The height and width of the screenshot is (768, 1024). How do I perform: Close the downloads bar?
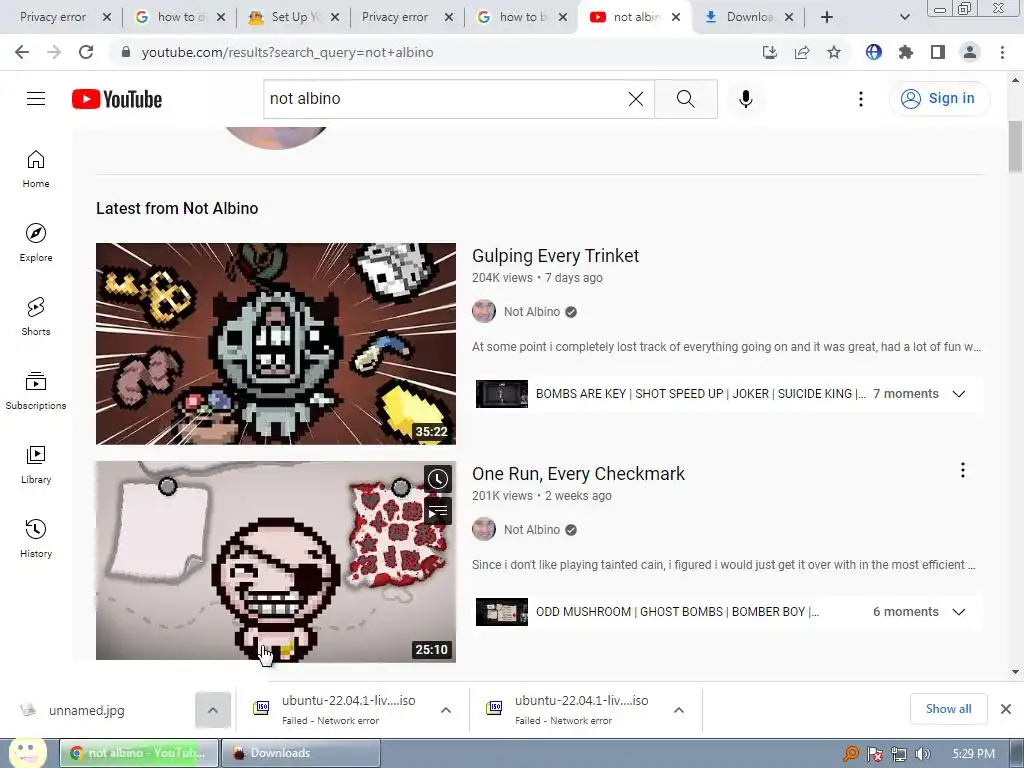(x=1006, y=709)
